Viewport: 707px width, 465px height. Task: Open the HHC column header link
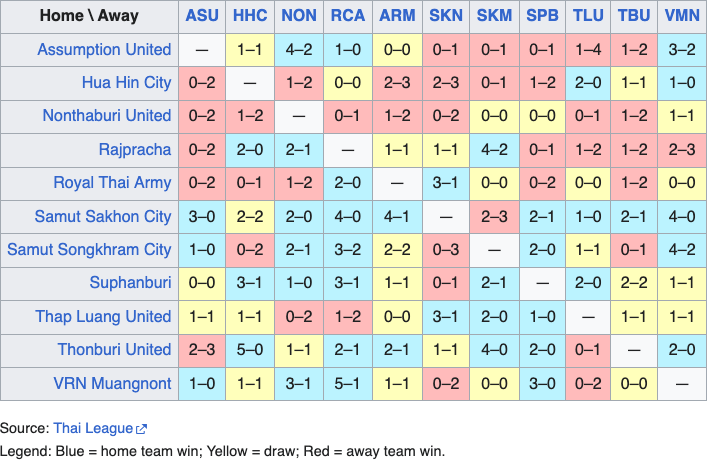tap(250, 16)
